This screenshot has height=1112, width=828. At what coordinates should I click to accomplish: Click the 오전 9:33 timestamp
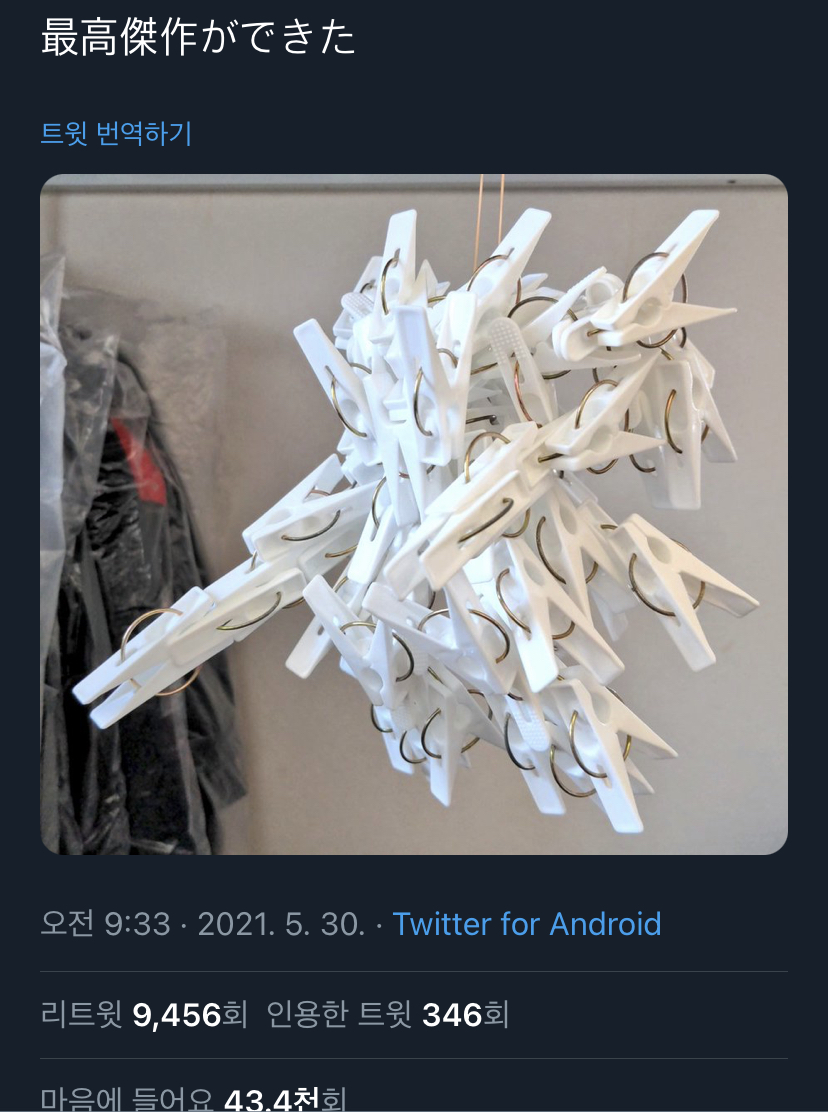(105, 923)
